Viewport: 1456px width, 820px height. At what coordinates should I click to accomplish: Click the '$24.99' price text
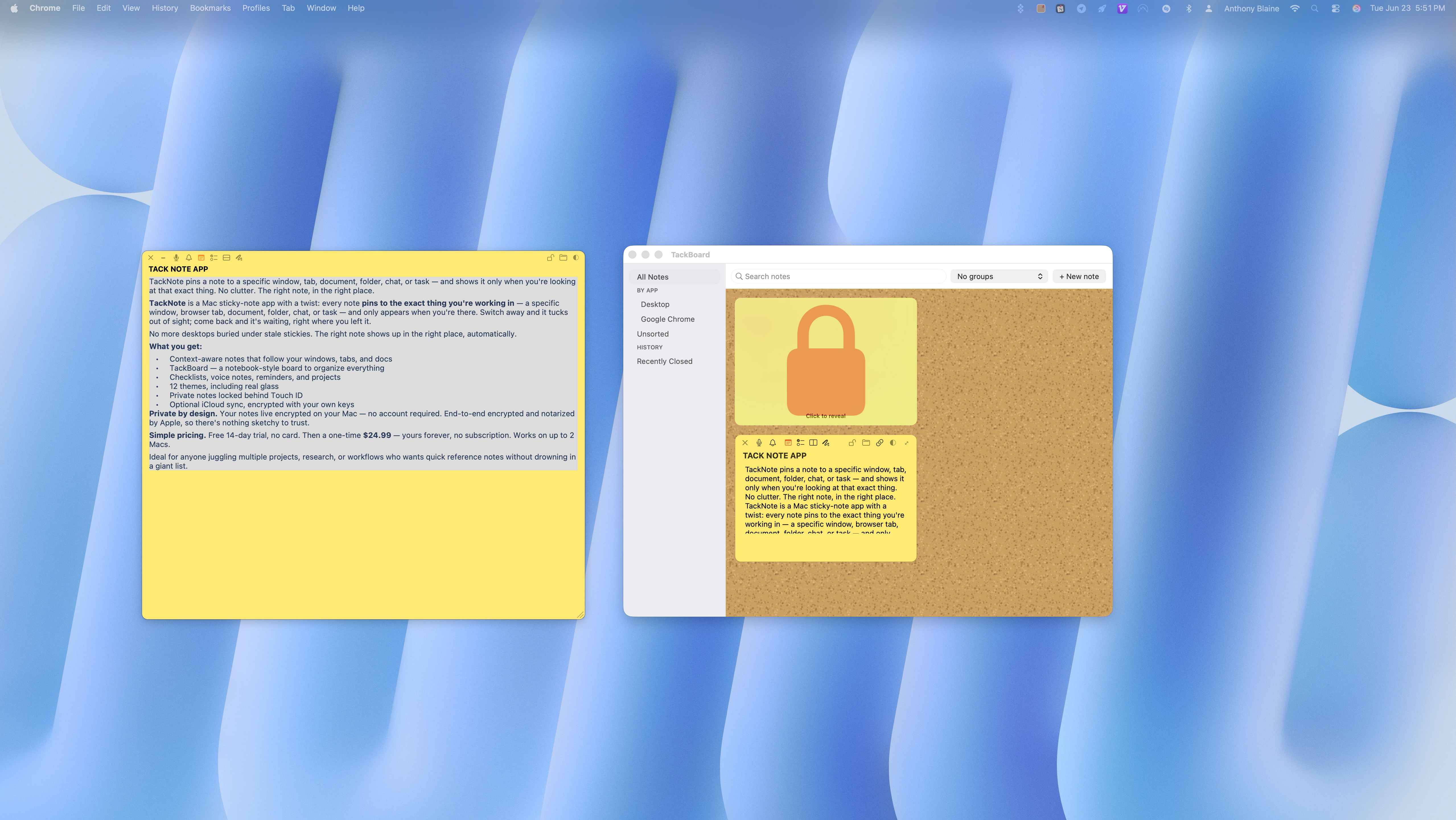(x=377, y=435)
